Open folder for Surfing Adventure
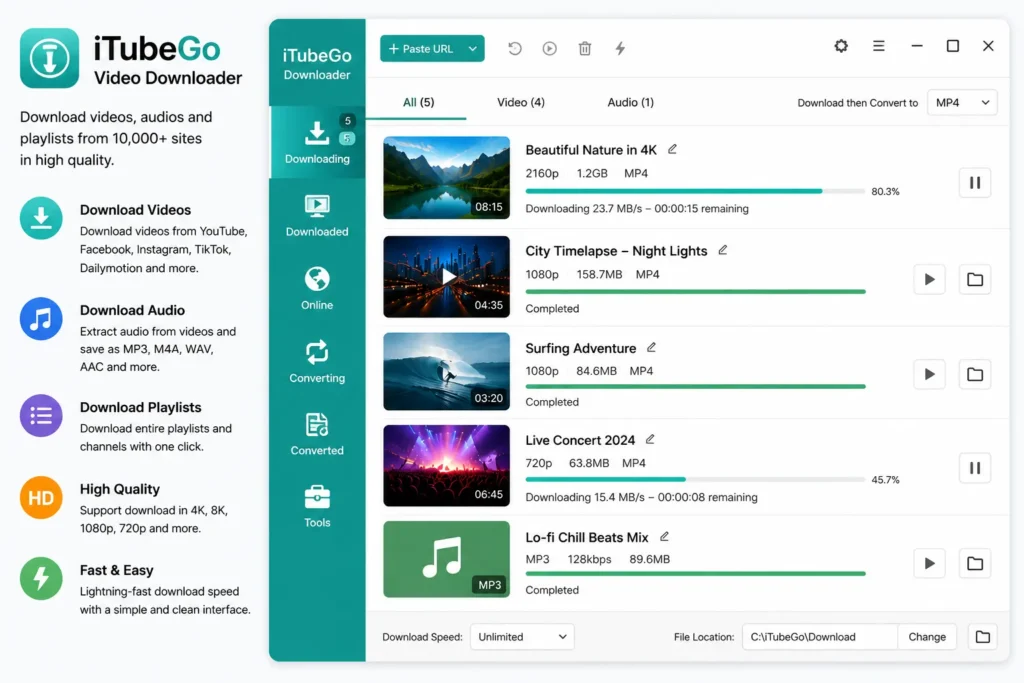Viewport: 1024px width, 683px height. coord(975,374)
